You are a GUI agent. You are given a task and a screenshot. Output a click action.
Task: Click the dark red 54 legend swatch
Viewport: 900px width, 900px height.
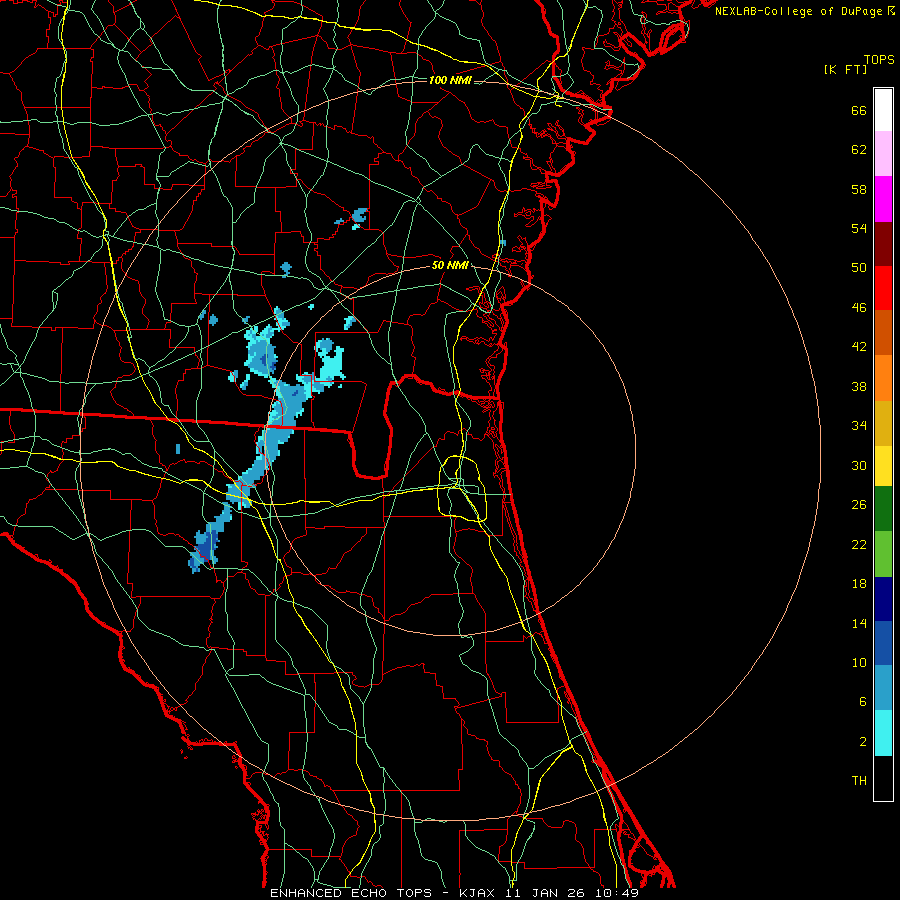tap(883, 243)
